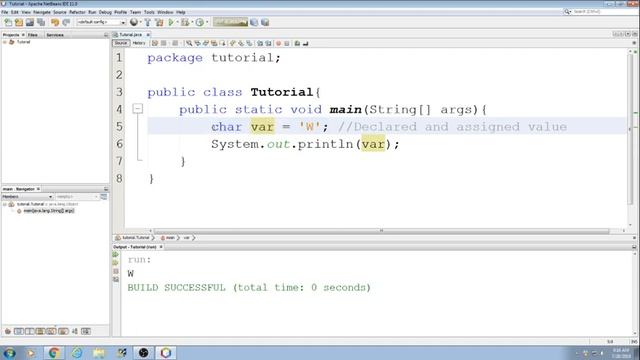The height and width of the screenshot is (360, 640).
Task: Click the Last Edit icon in editor toolbar
Action: point(155,43)
